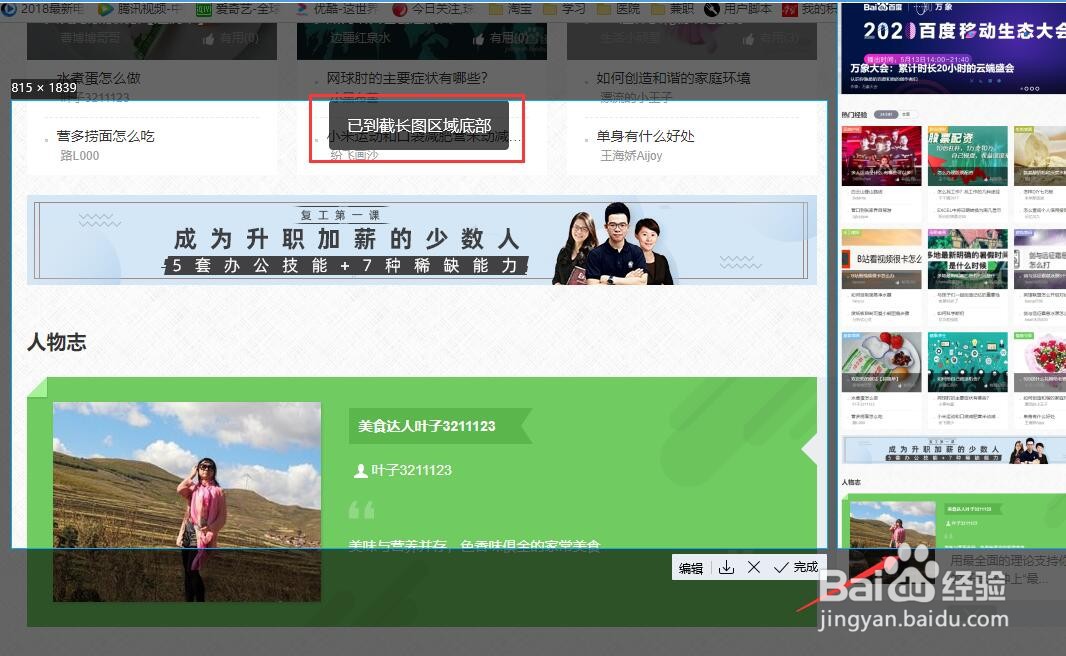Screen dimensions: 1066x656
Task: Open article 荞多捞面怎么吃
Action: pos(105,136)
